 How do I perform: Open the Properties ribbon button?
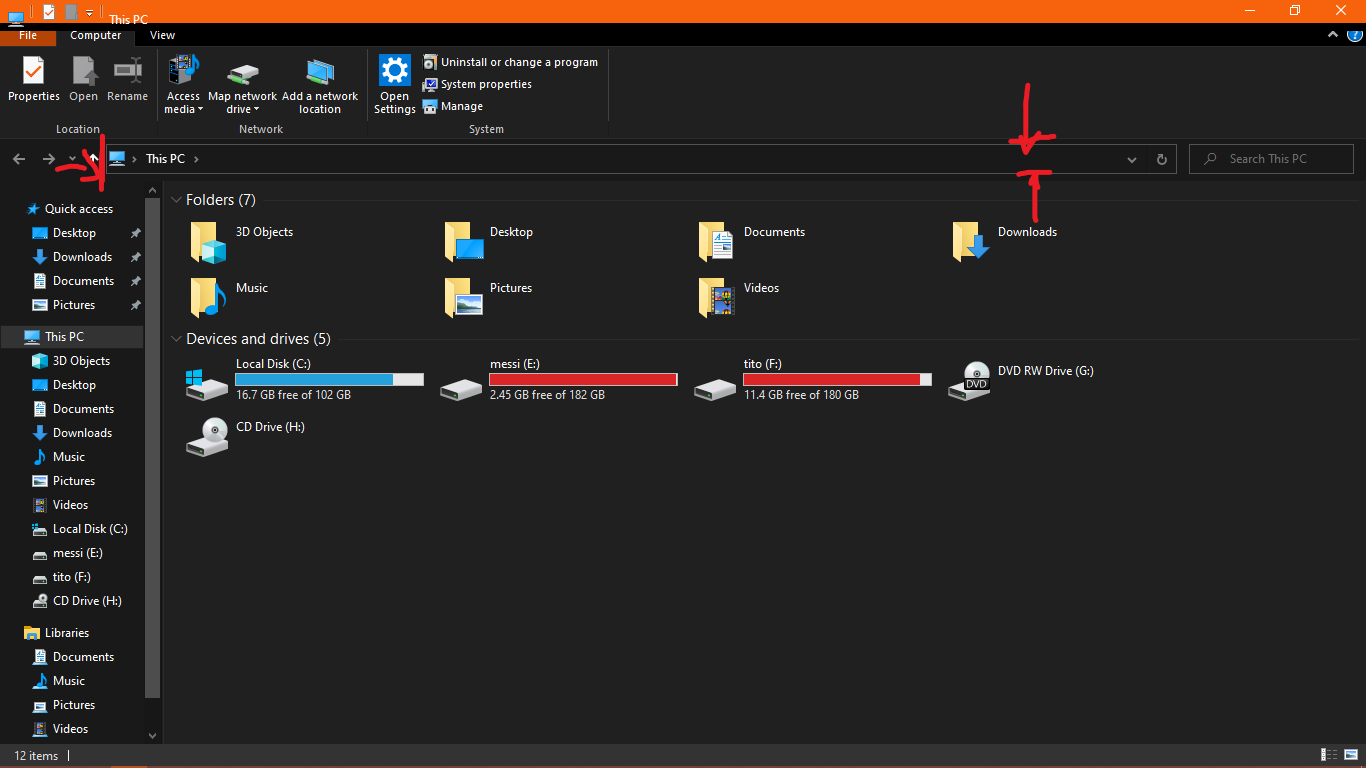tap(34, 79)
